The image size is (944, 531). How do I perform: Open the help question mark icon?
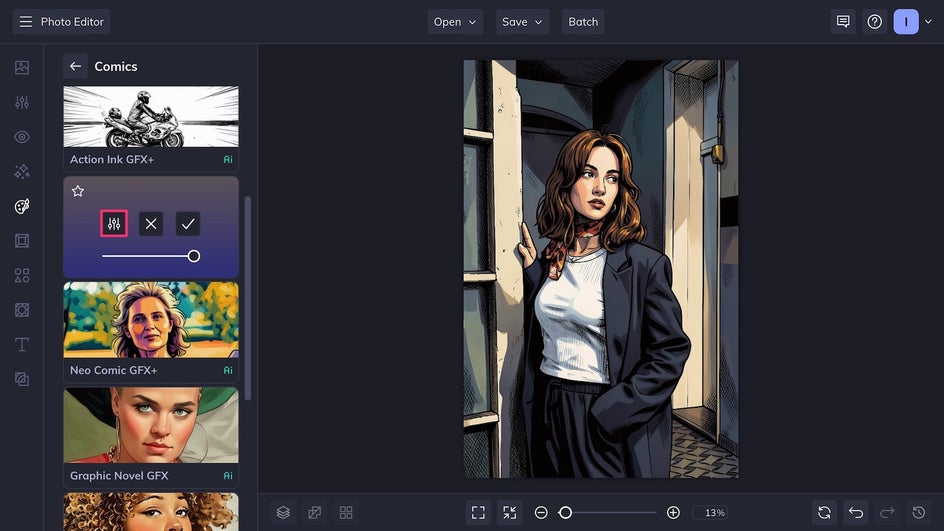pyautogui.click(x=874, y=22)
